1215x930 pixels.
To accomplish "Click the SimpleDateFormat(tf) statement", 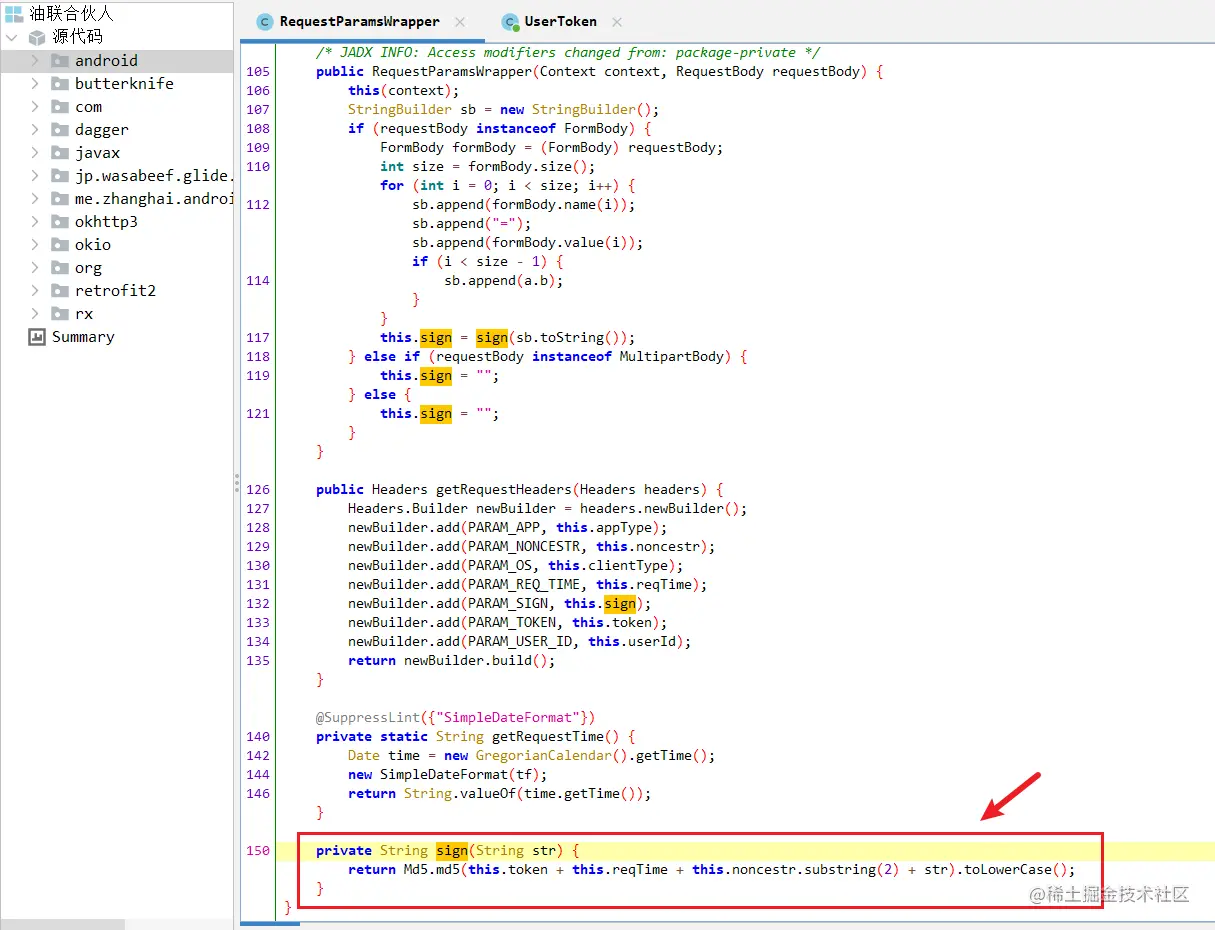I will [x=448, y=775].
